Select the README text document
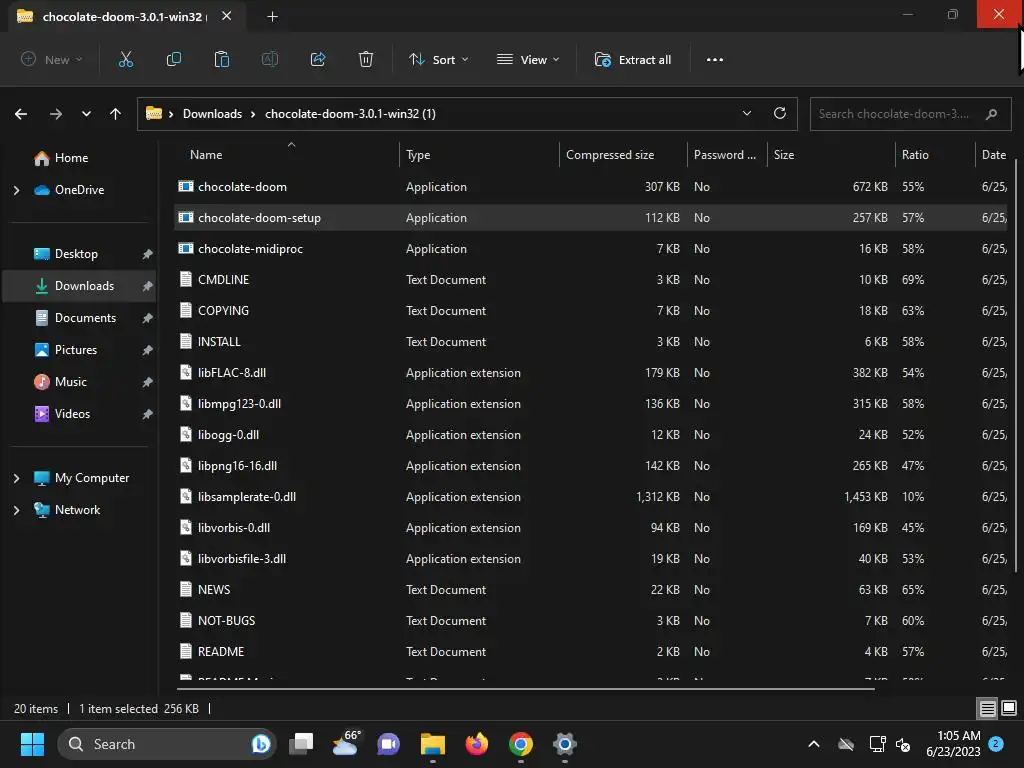Screen dimensions: 1024x768 pos(590,652)
